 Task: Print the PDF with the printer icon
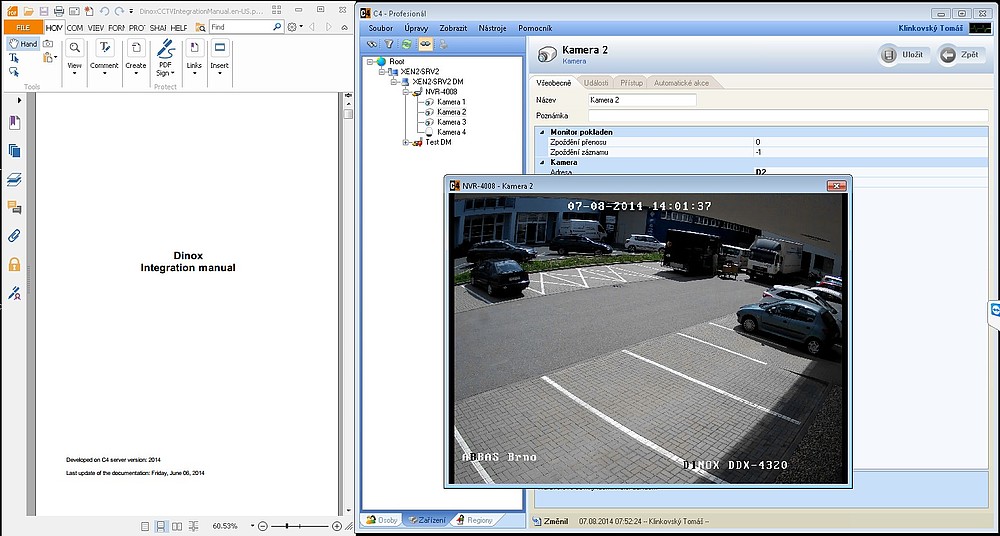[59, 11]
